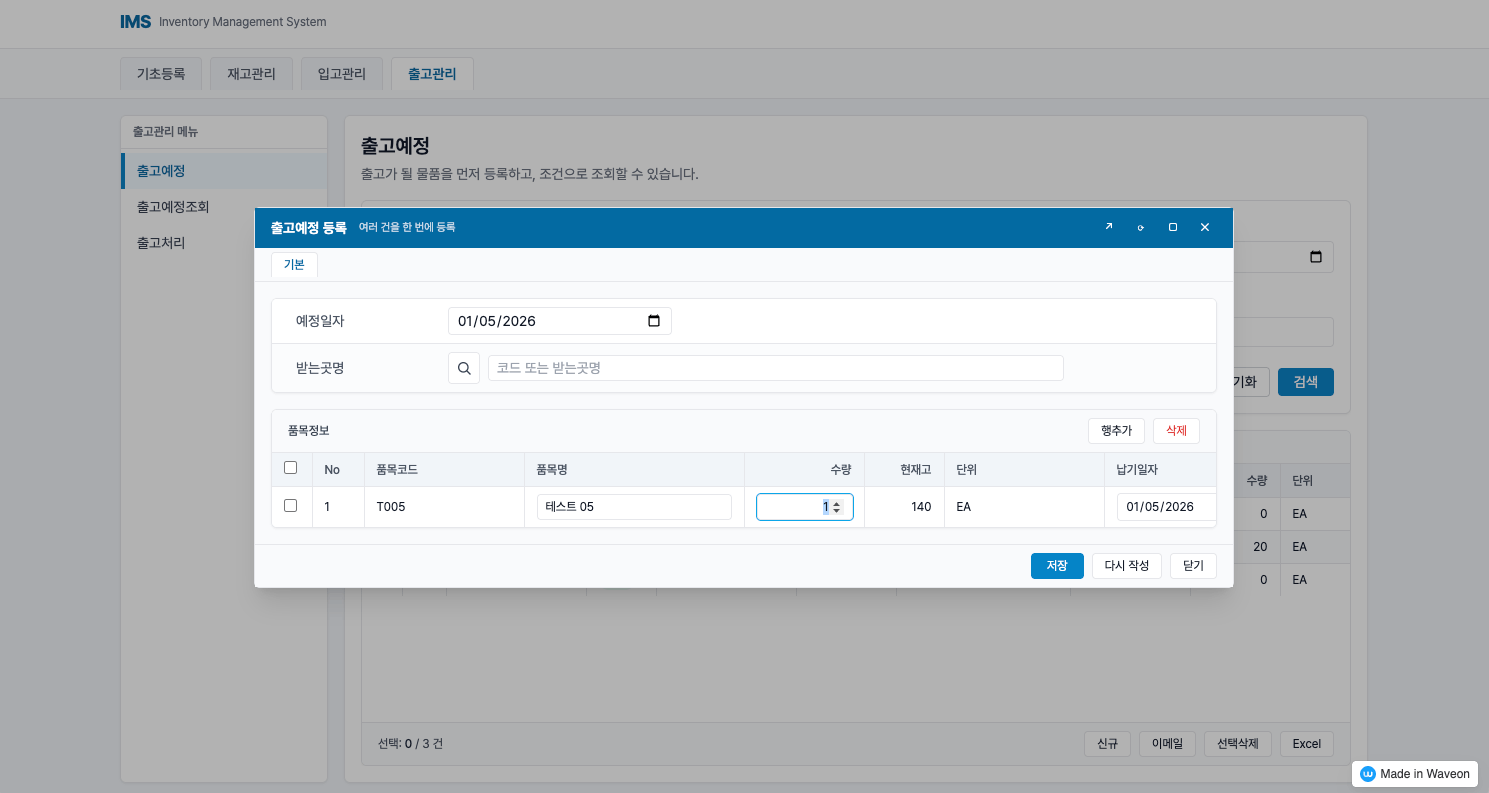Screen dimensions: 1489x793
Task: Open the calendar picker for 예정일자
Action: (x=655, y=321)
